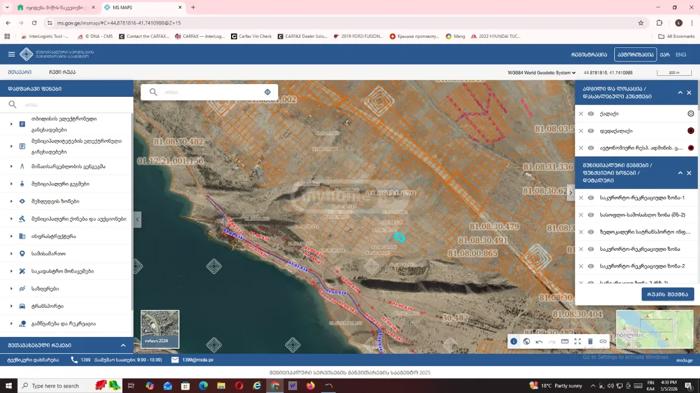Remove the '(ზზ-2)' layer using its X icon
Viewport: 700px width, 393px height.
581,215
